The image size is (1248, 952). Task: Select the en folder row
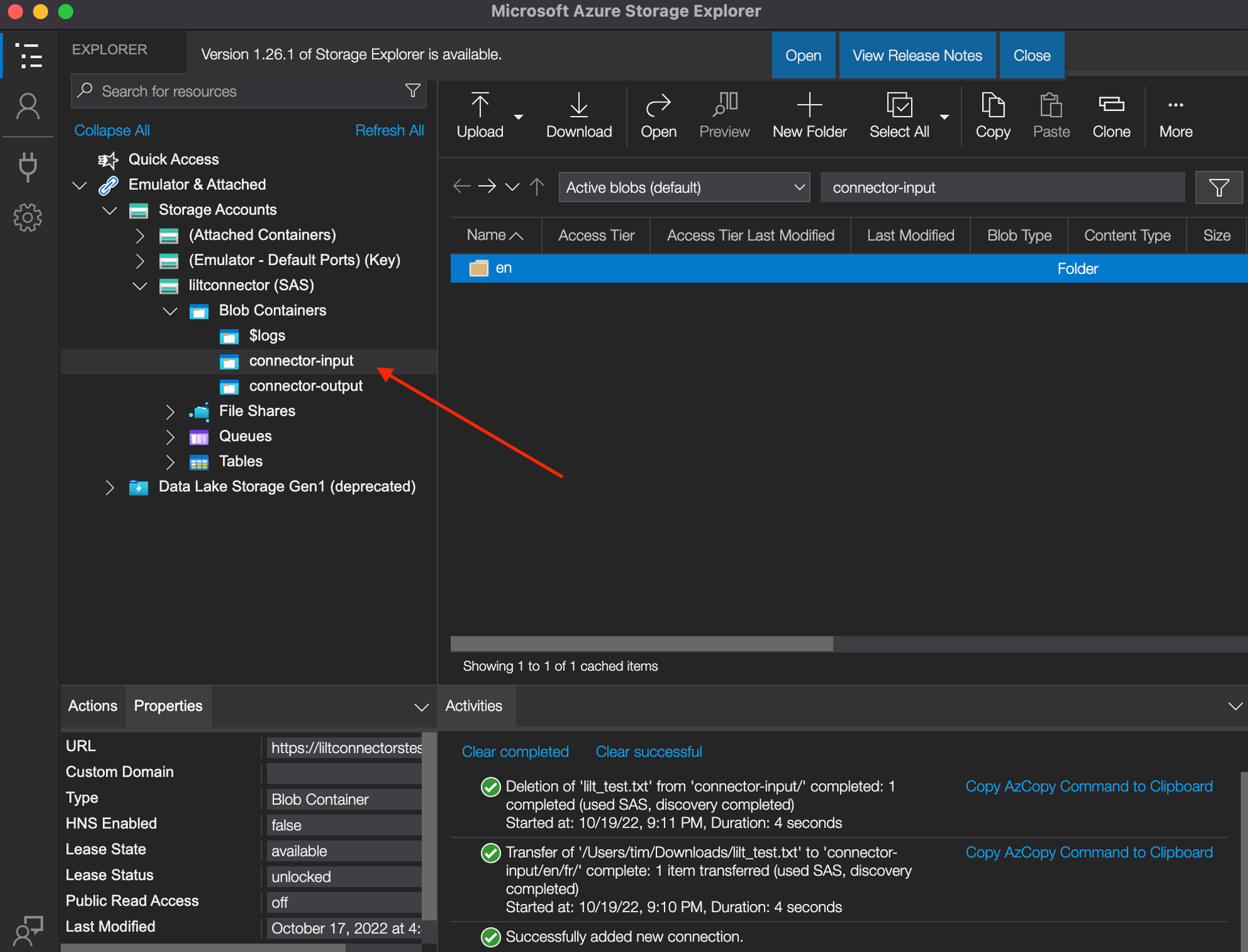tap(849, 269)
